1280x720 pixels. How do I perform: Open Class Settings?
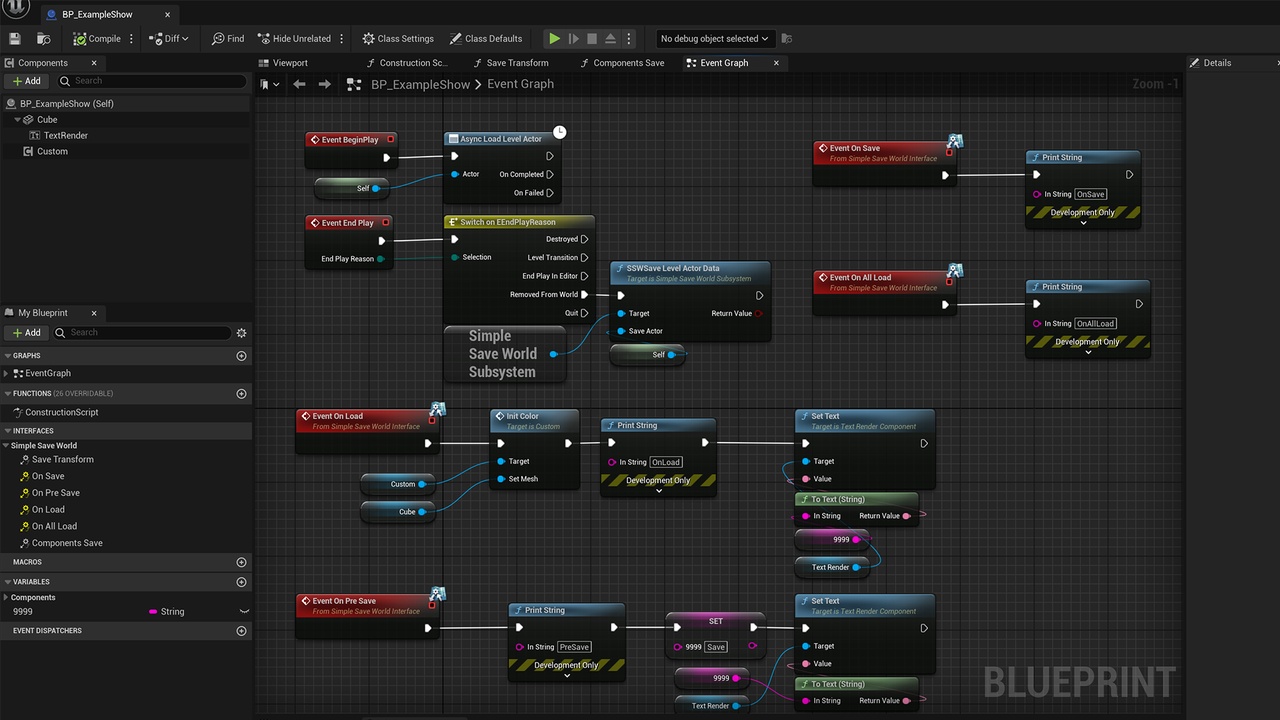pos(397,39)
